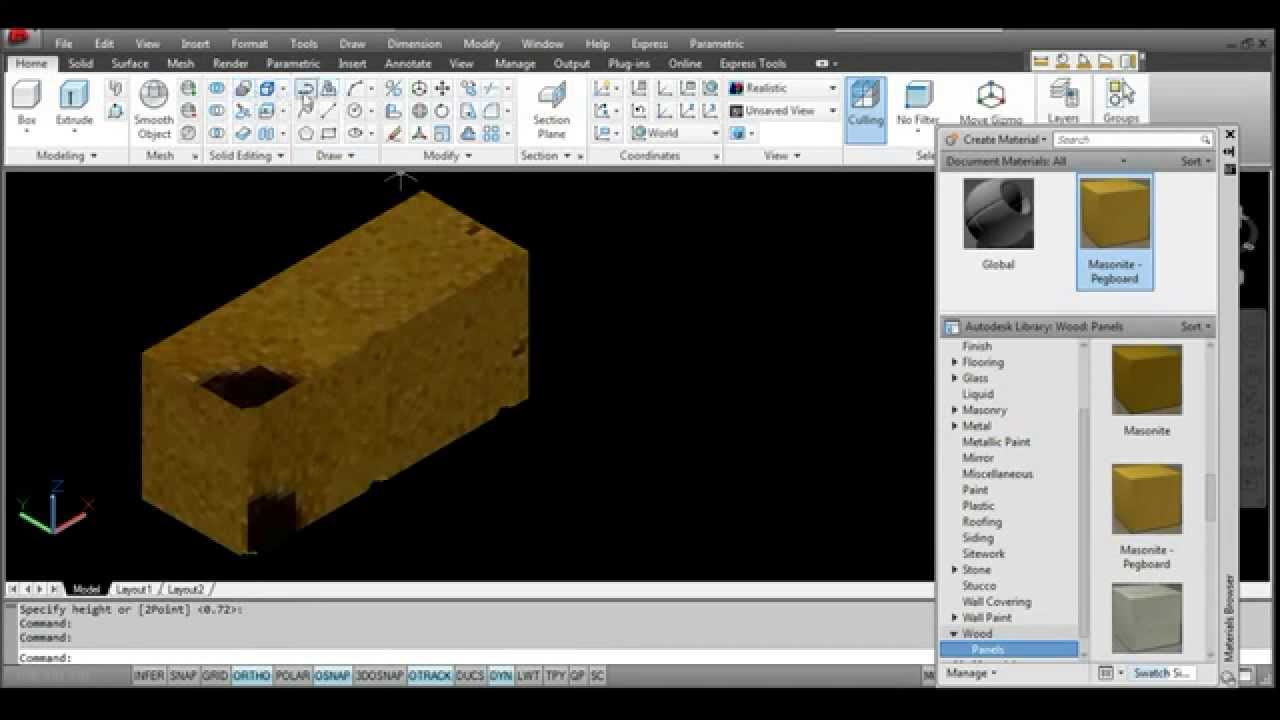
Task: Open the Realistic visual style dropdown
Action: coord(783,88)
